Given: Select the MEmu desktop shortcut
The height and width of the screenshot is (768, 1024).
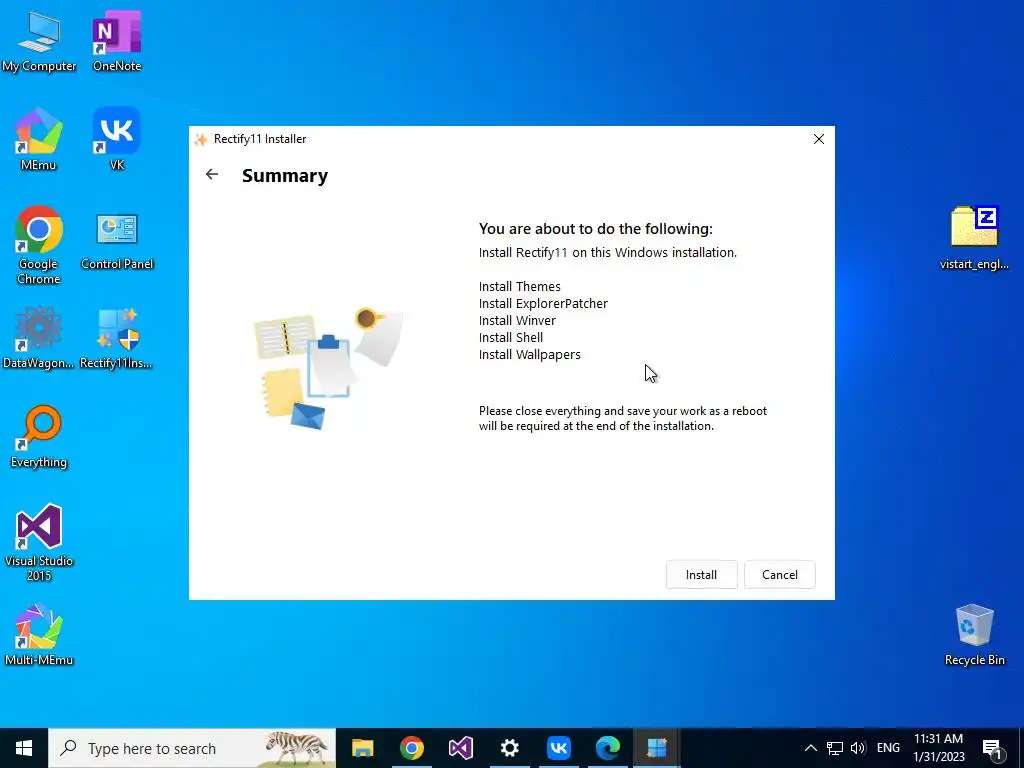Looking at the screenshot, I should [x=39, y=139].
